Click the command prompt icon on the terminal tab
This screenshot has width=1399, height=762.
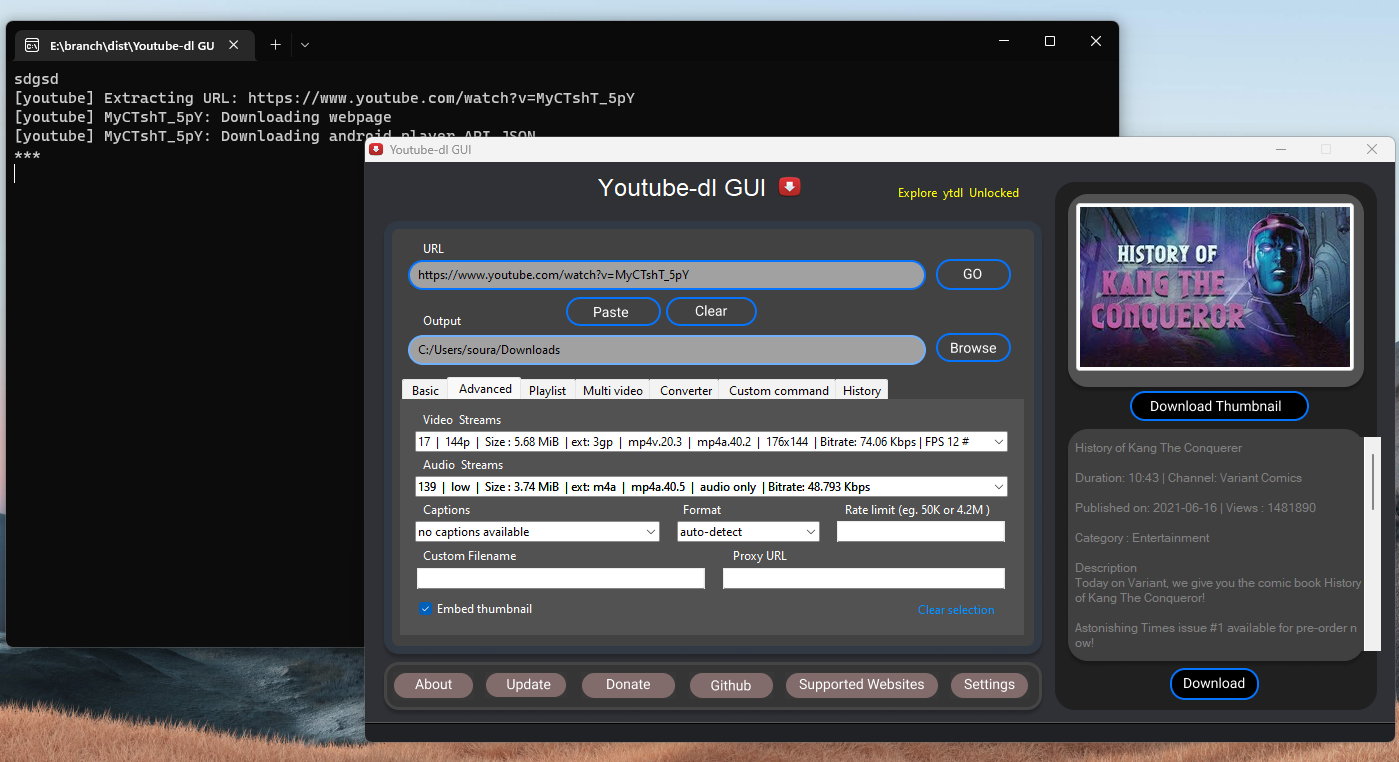tap(33, 44)
